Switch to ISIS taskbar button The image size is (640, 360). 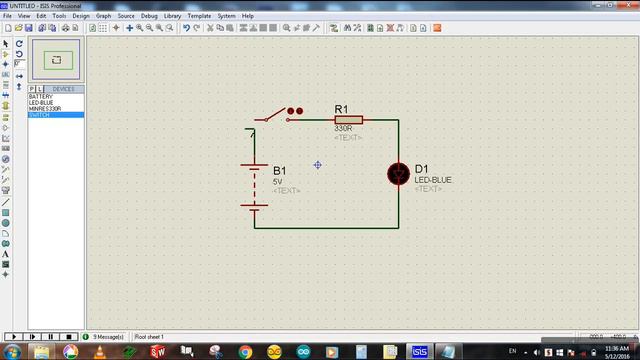[419, 351]
